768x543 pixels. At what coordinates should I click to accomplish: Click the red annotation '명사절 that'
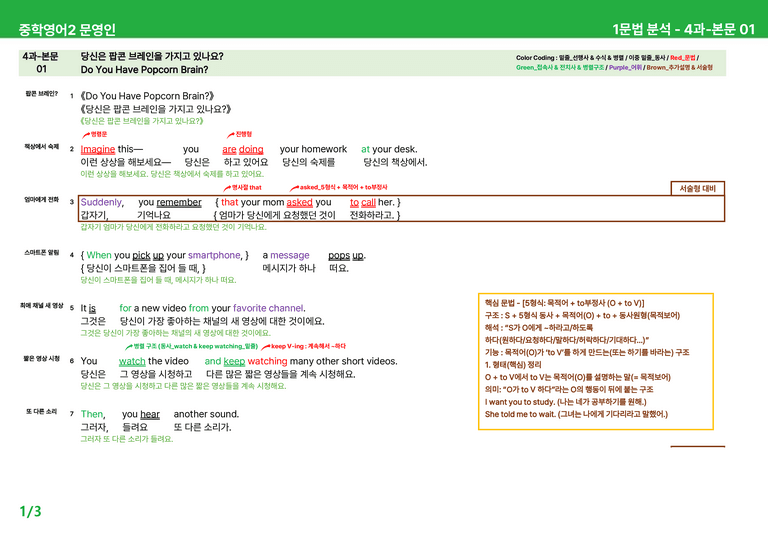(x=246, y=187)
